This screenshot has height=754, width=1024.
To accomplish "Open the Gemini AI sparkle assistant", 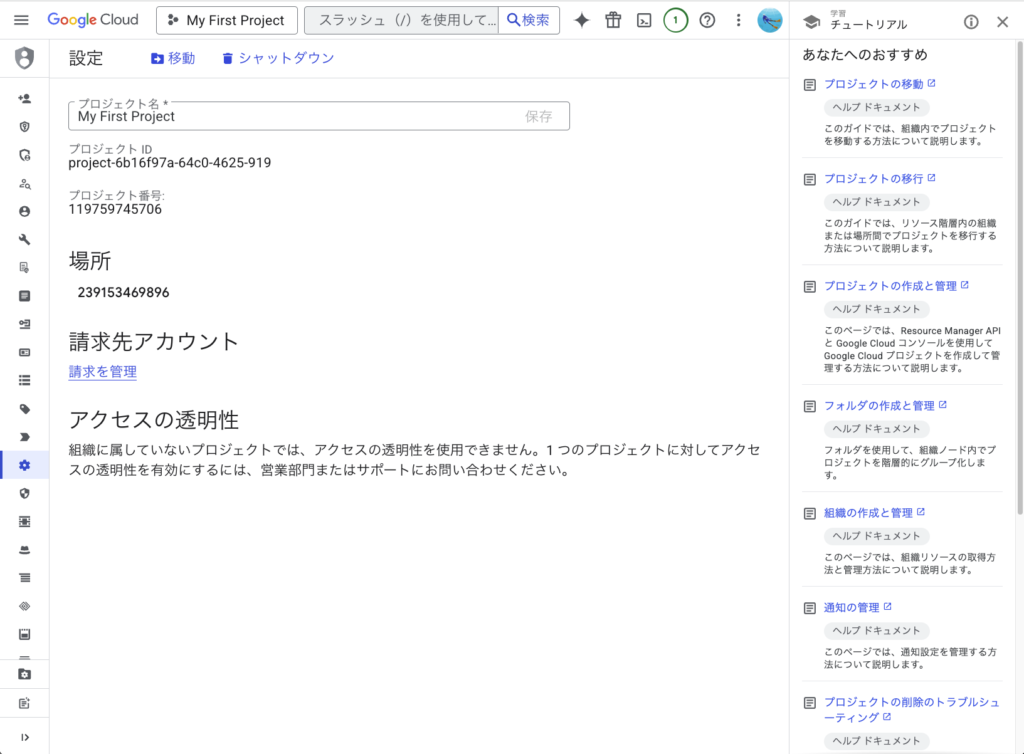I will coord(581,20).
